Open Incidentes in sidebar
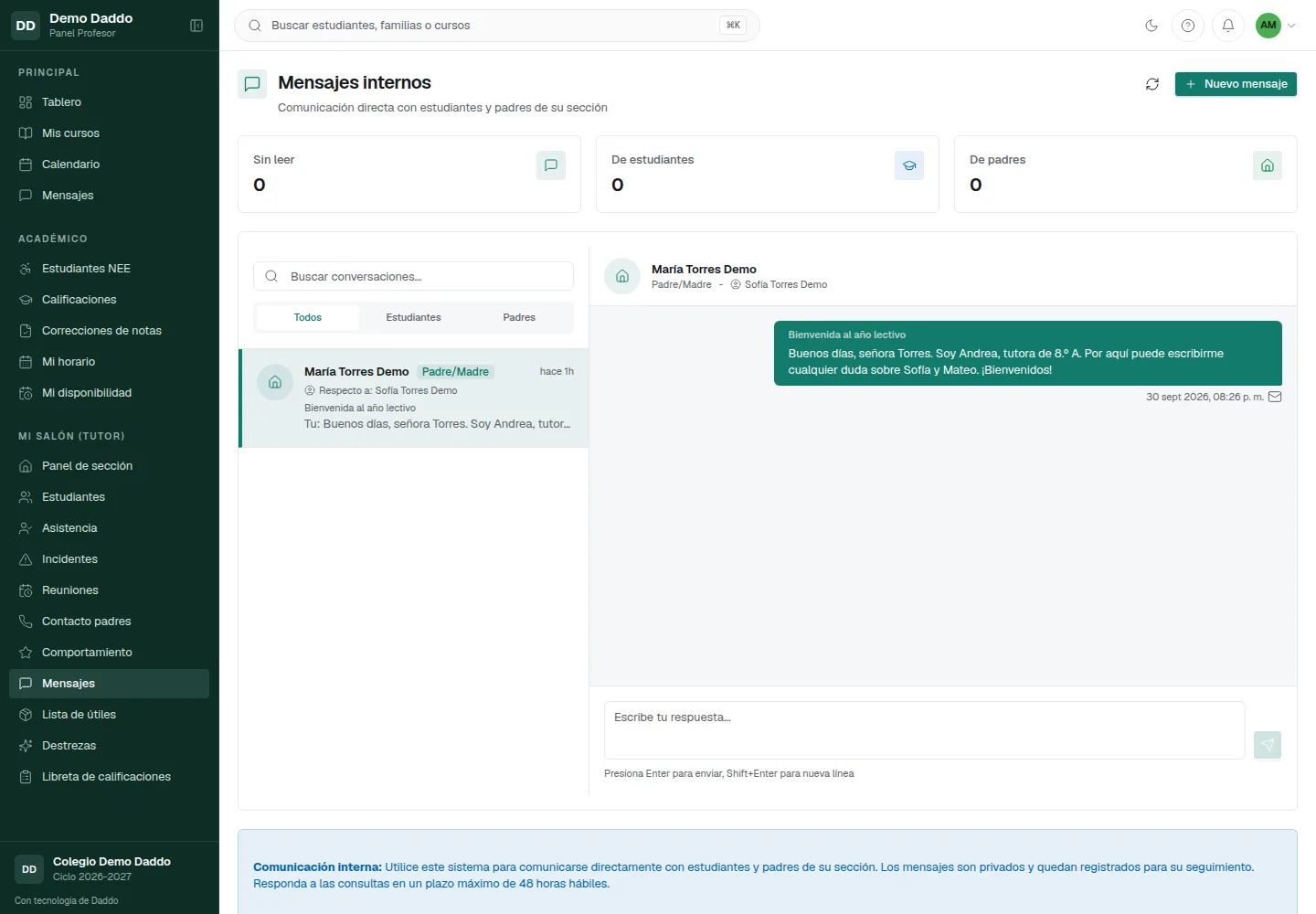Image resolution: width=1316 pixels, height=914 pixels. 110,559
